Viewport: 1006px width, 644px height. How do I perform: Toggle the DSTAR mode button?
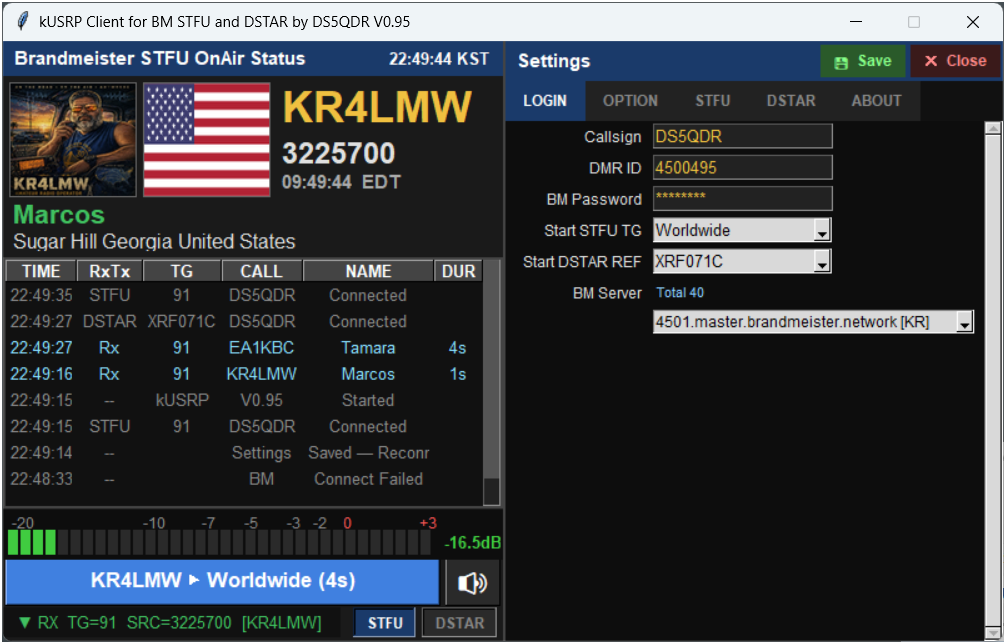point(459,623)
